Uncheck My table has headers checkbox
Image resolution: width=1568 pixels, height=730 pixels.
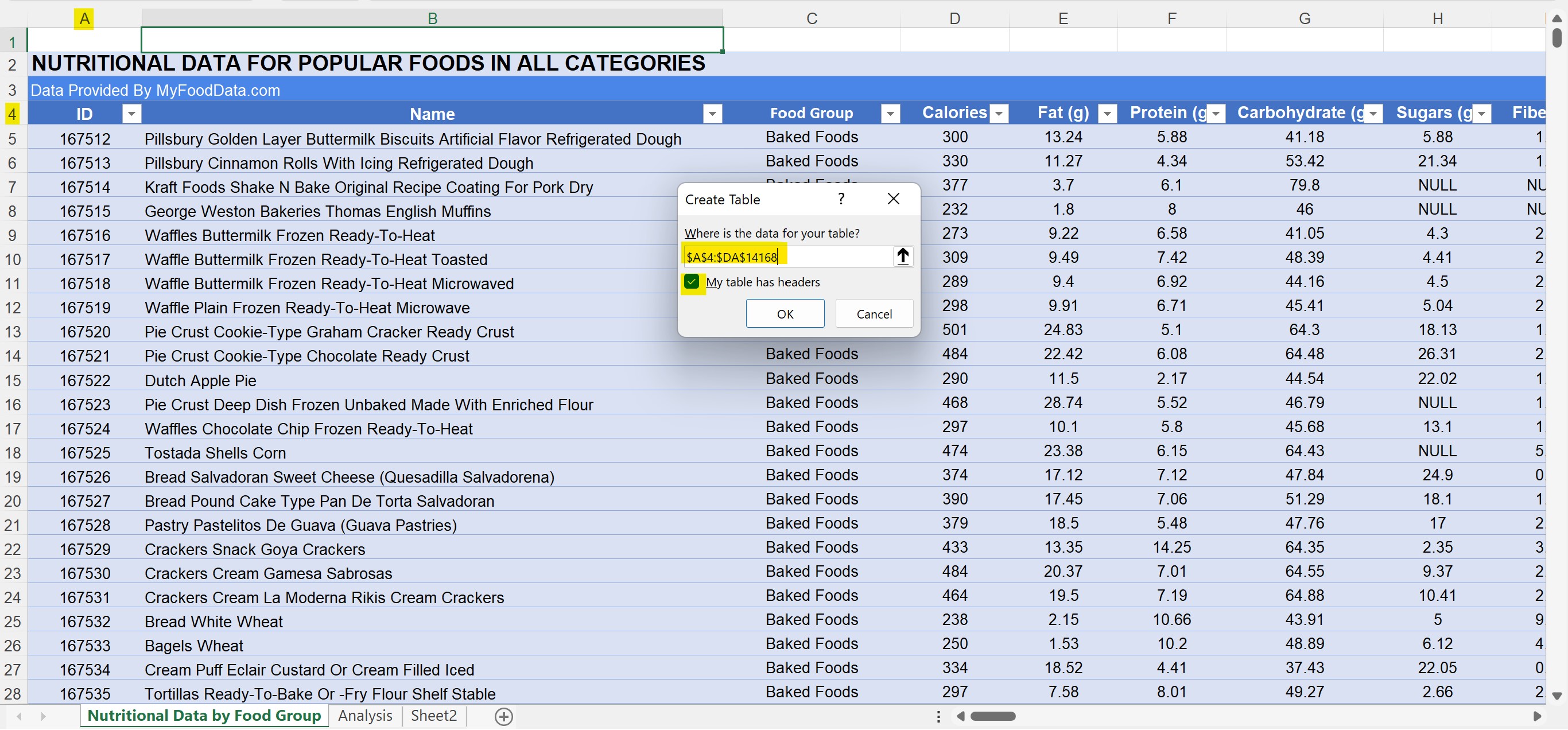click(691, 282)
